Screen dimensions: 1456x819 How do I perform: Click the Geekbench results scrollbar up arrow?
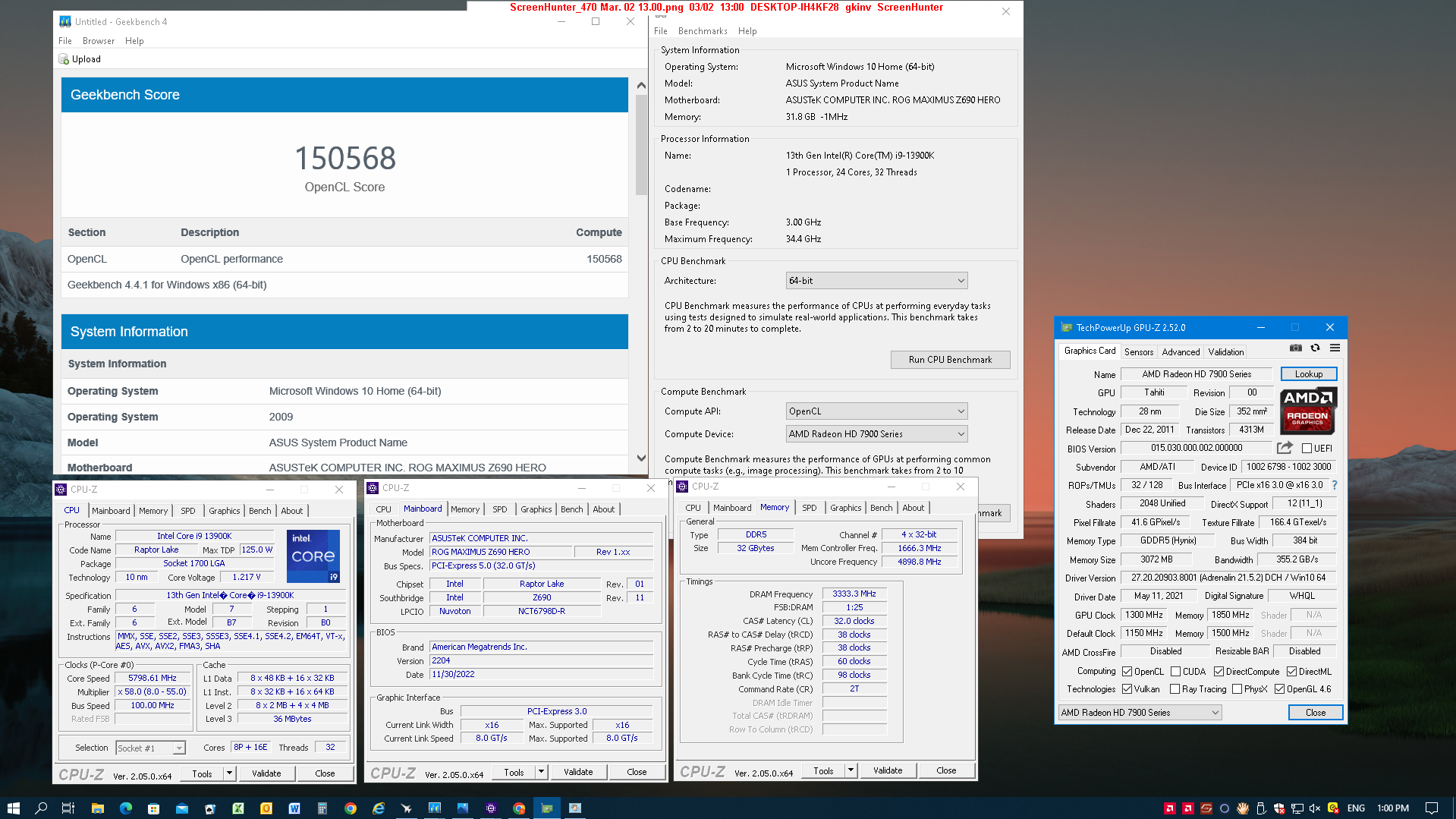tap(641, 86)
